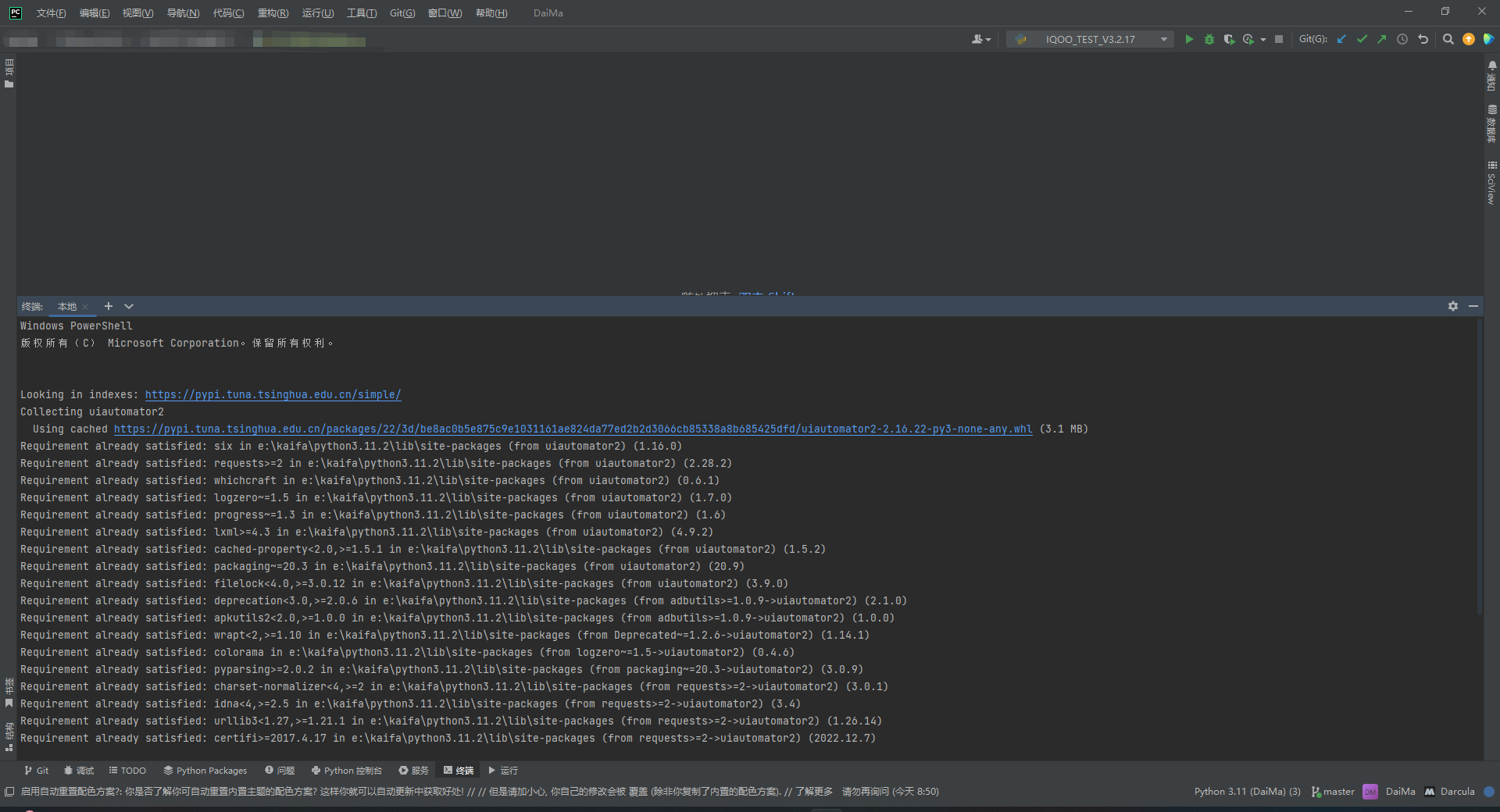
Task: Open Search Everywhere
Action: coord(1448,39)
